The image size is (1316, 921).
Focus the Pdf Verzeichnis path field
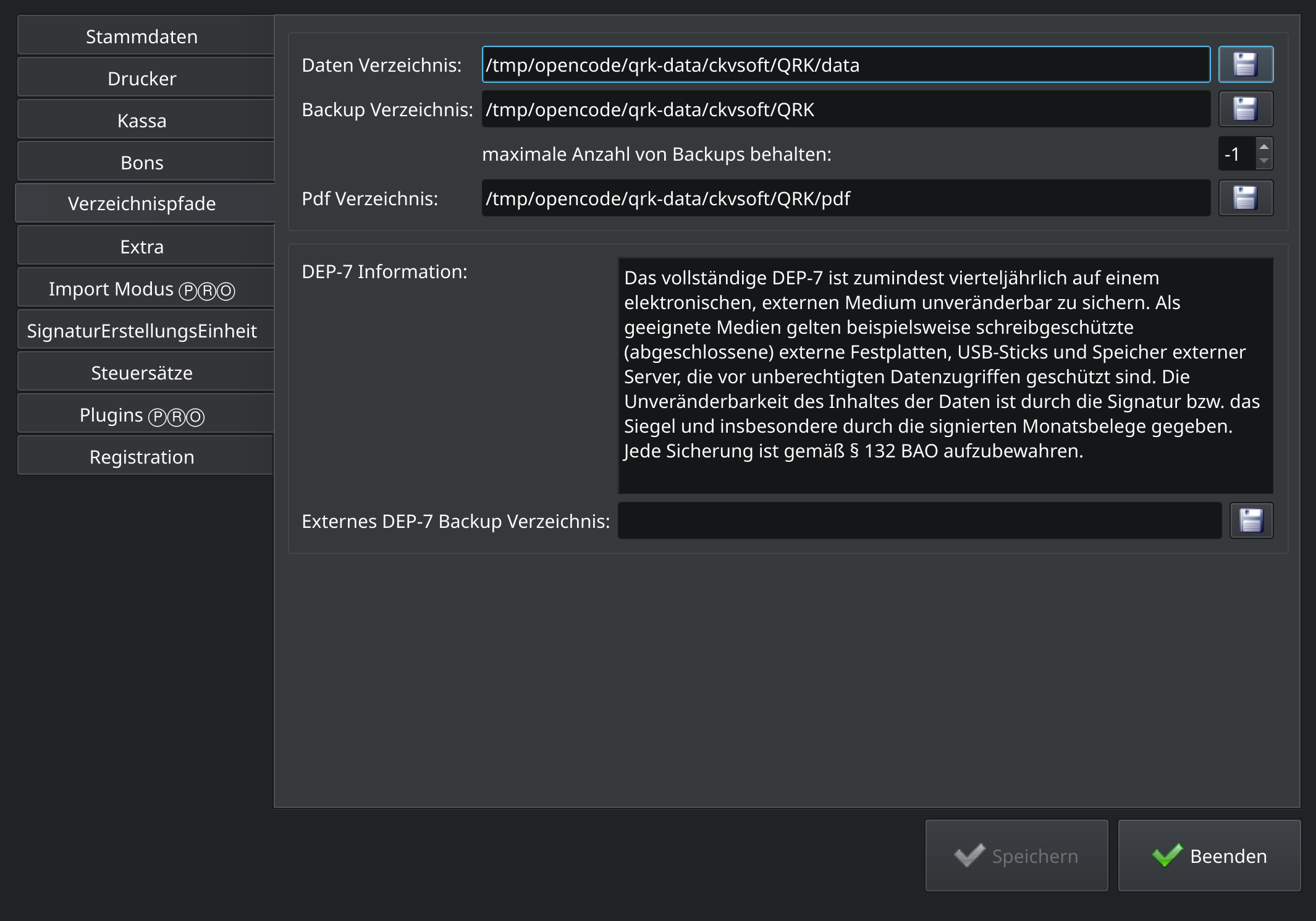click(x=846, y=198)
